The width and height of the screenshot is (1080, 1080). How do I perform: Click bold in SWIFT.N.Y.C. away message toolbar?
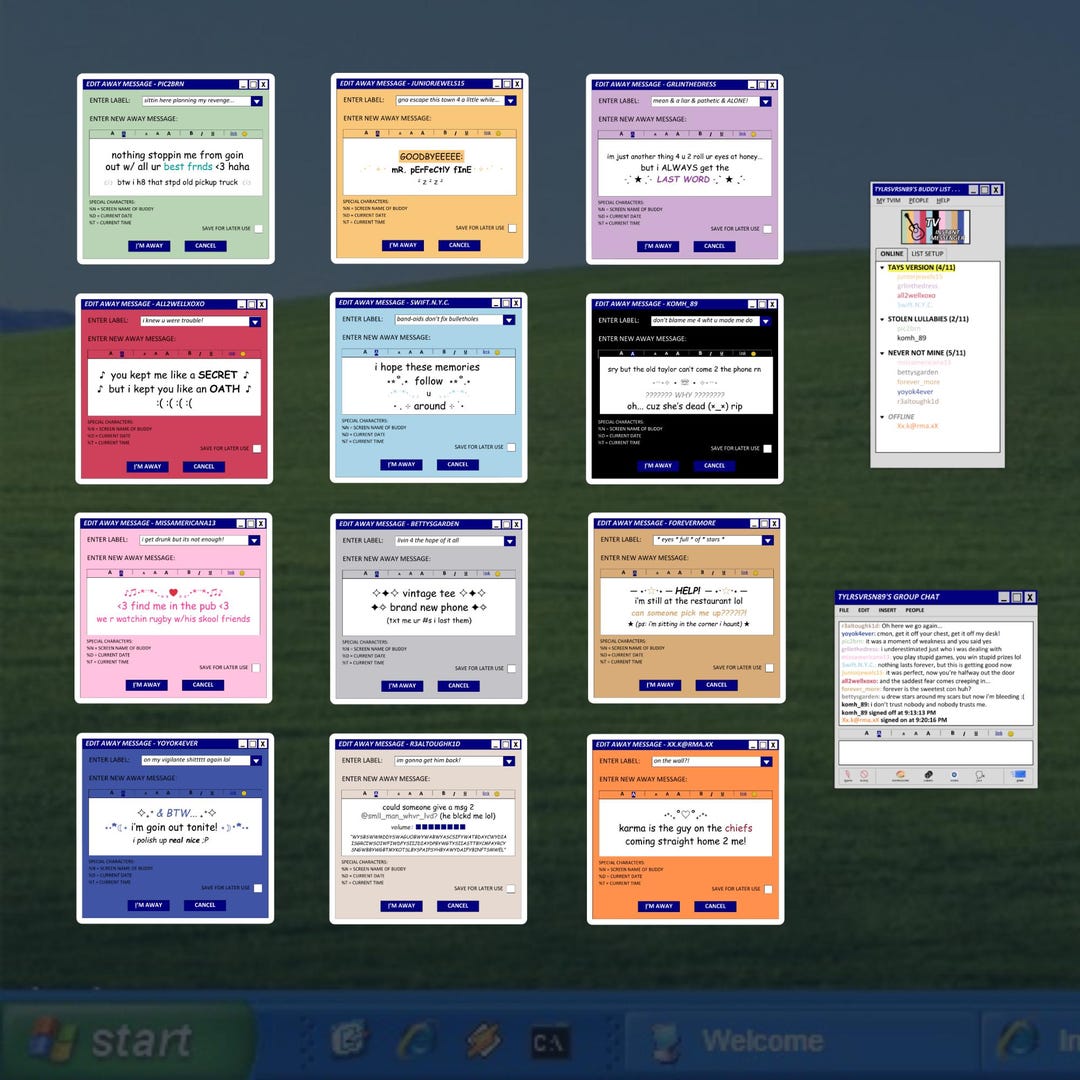click(x=445, y=352)
